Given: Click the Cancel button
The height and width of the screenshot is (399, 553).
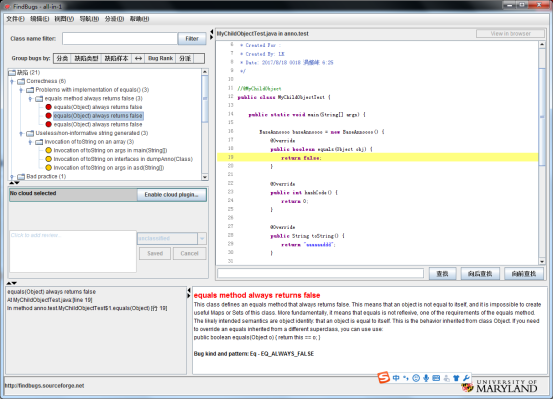Looking at the screenshot, I should (189, 253).
